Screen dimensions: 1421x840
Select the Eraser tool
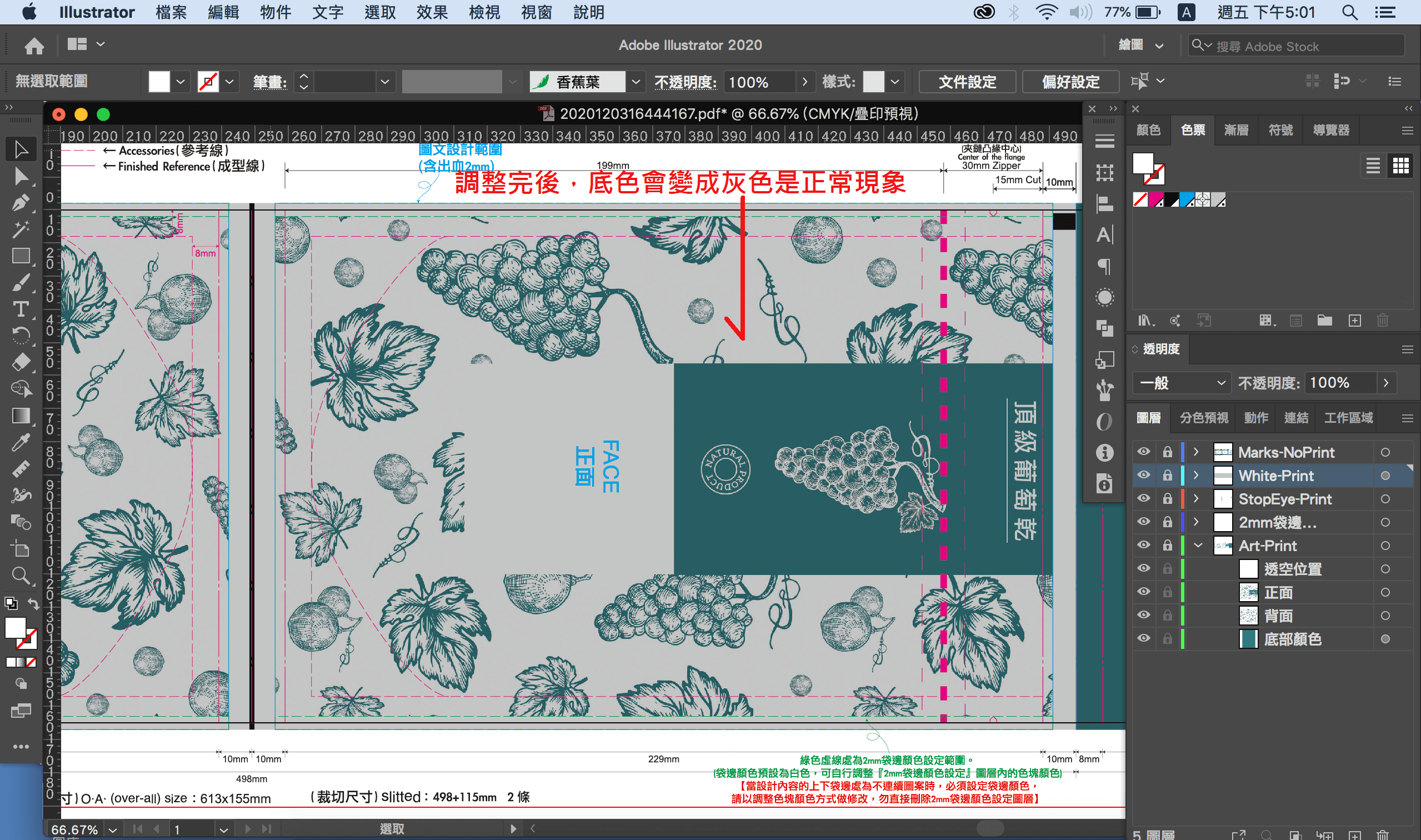(x=21, y=362)
